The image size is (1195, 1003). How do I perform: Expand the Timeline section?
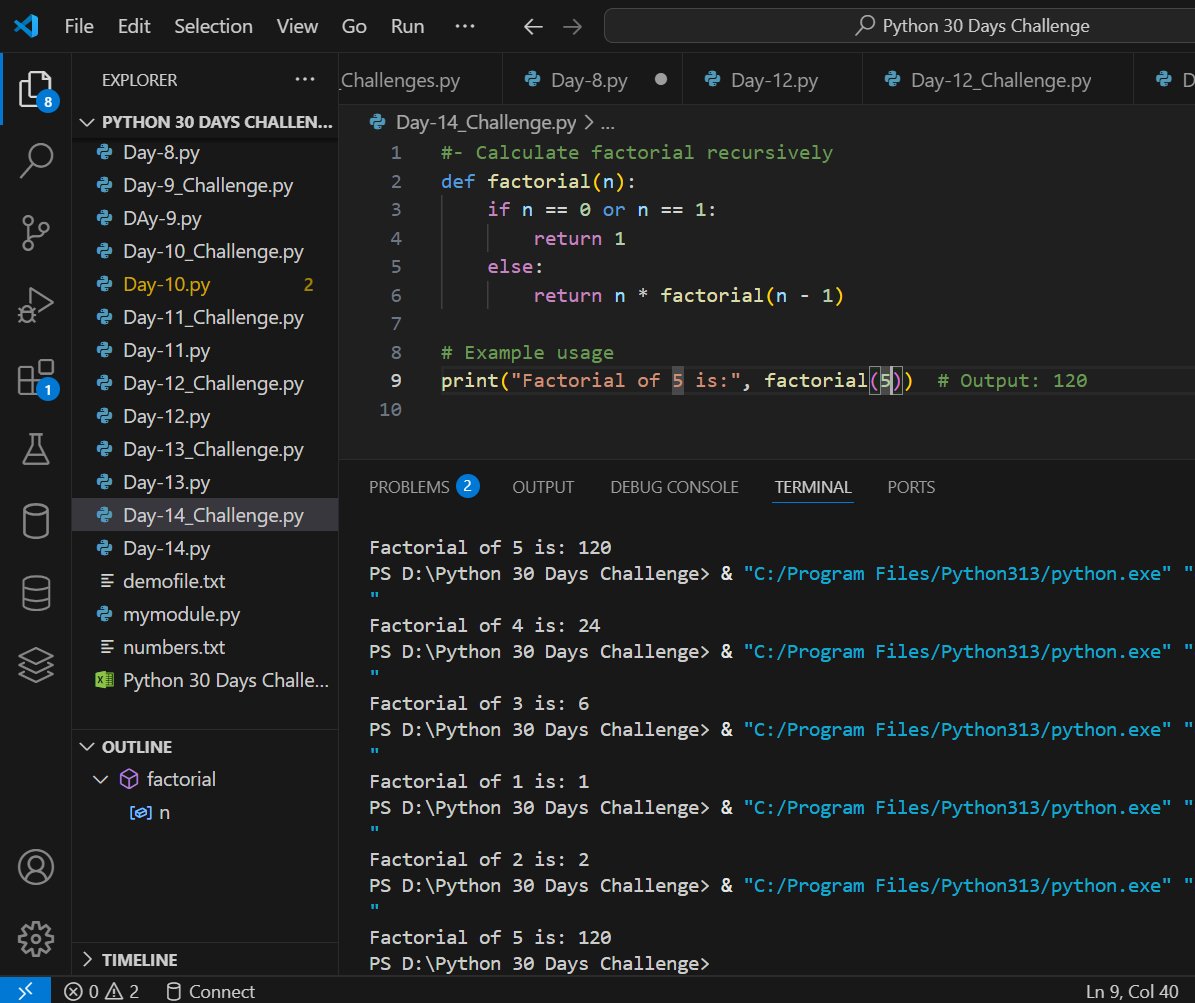pyautogui.click(x=206, y=960)
